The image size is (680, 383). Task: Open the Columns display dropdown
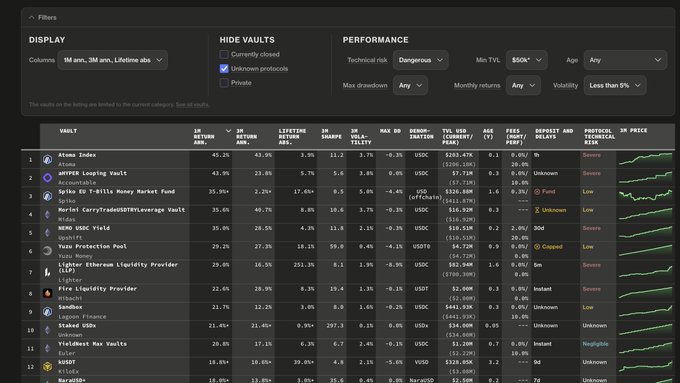coord(113,60)
